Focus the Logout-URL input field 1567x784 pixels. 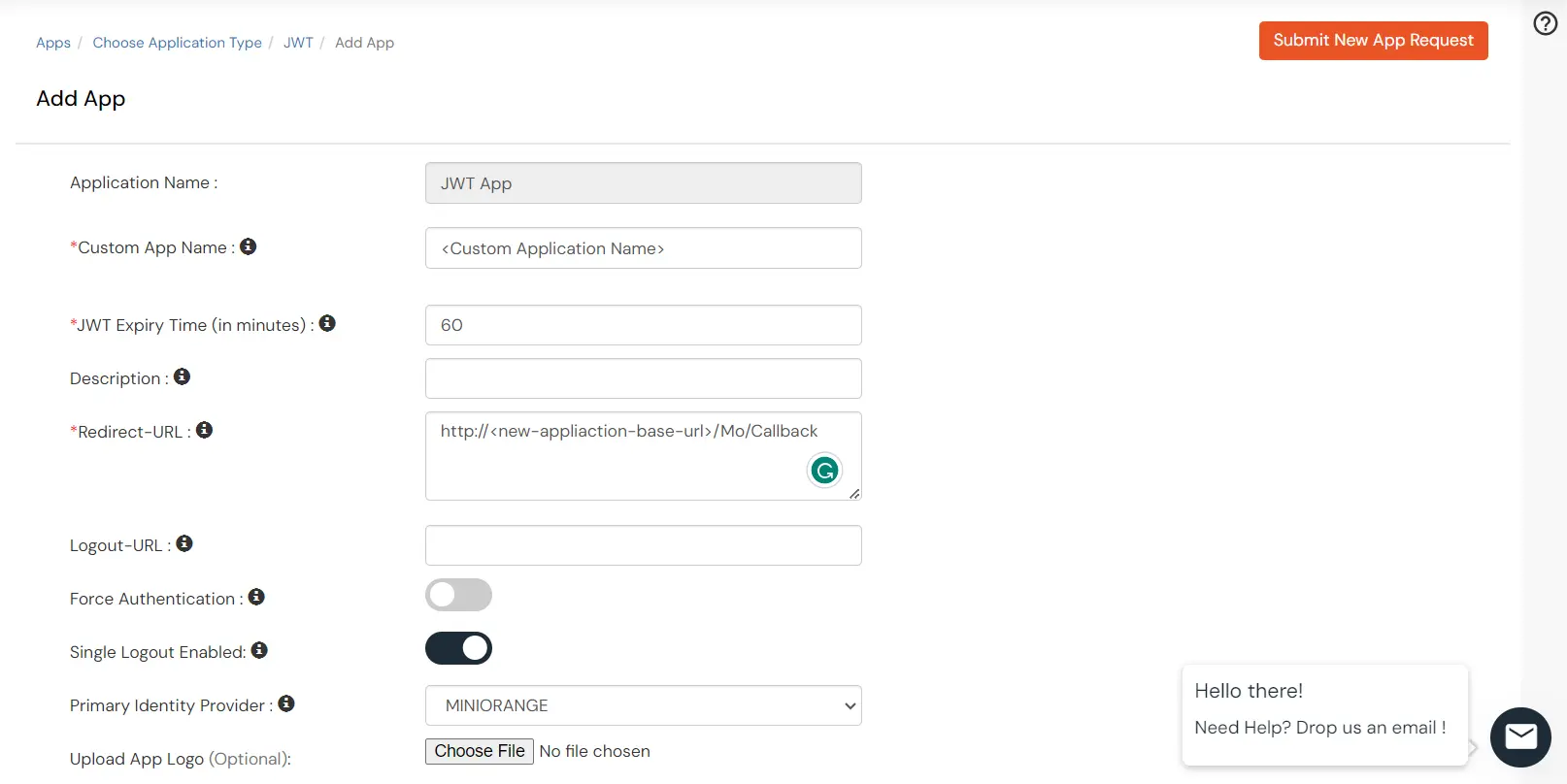tap(644, 545)
